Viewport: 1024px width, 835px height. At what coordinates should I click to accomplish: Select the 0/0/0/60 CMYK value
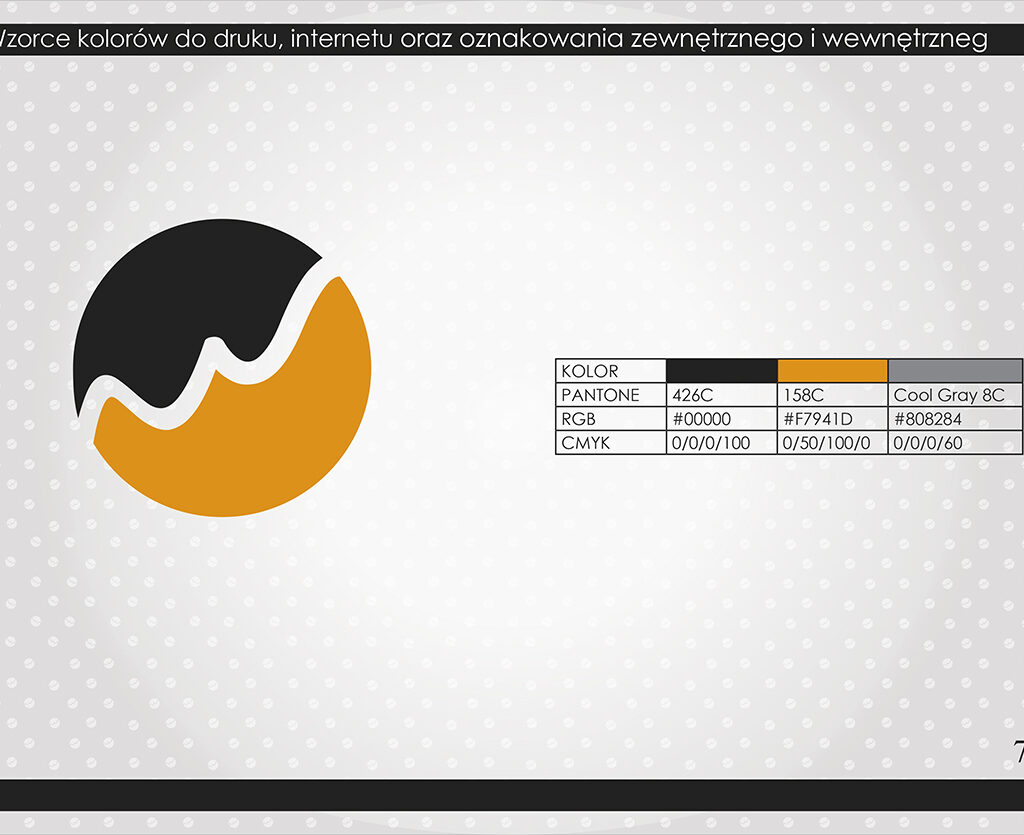tap(954, 443)
